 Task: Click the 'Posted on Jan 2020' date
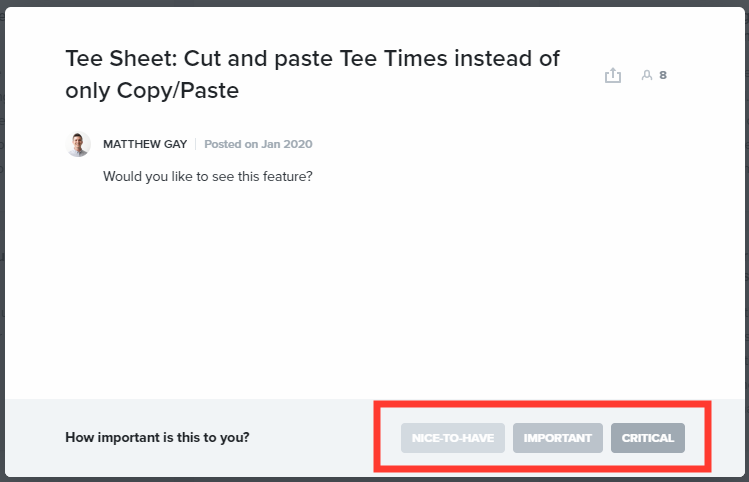[258, 144]
